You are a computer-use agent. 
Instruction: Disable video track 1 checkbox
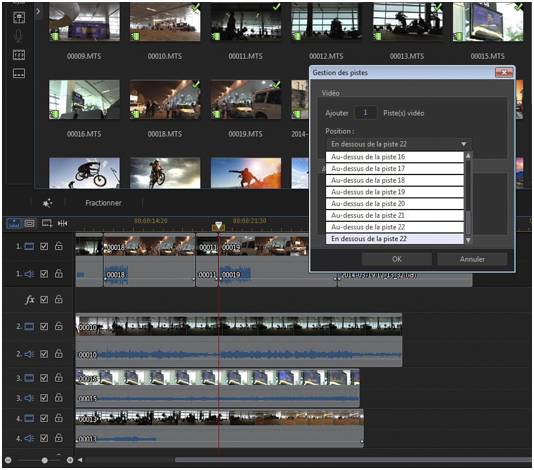pos(44,246)
